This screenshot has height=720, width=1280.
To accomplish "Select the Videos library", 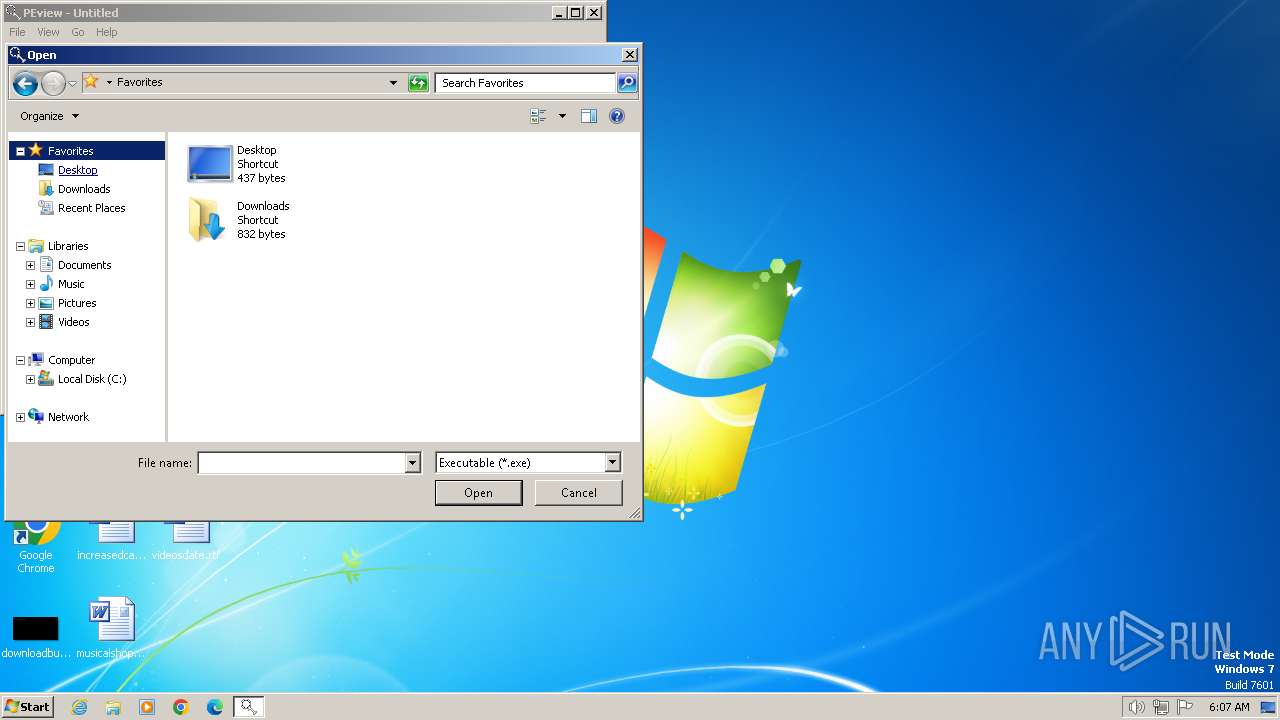I will tap(73, 322).
